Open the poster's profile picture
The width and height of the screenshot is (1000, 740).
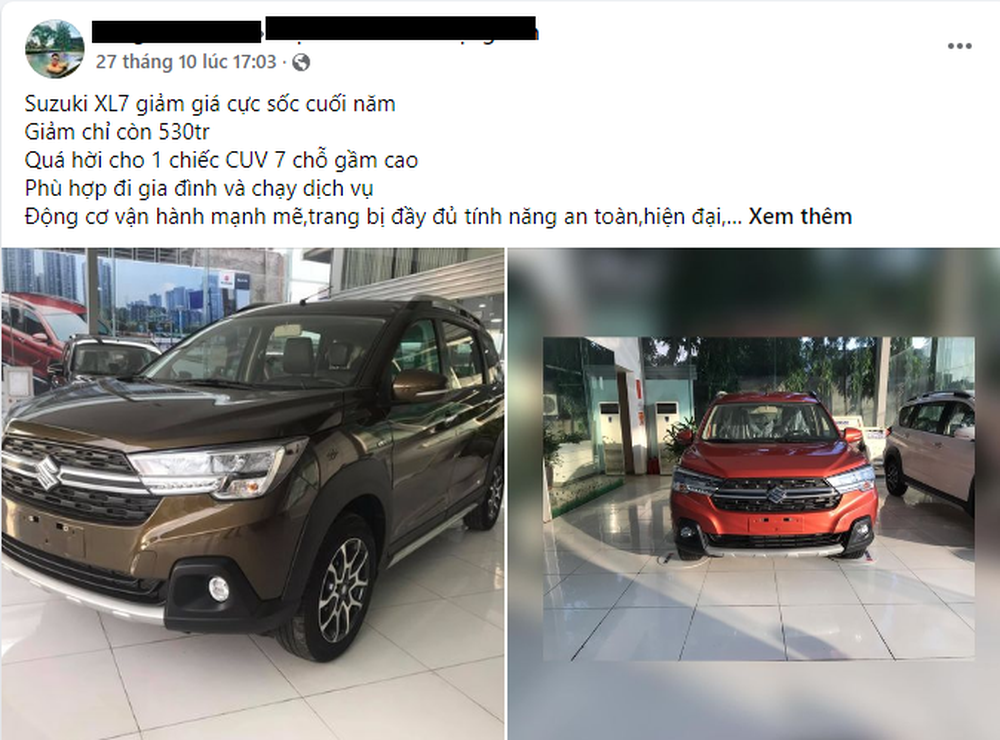[54, 48]
